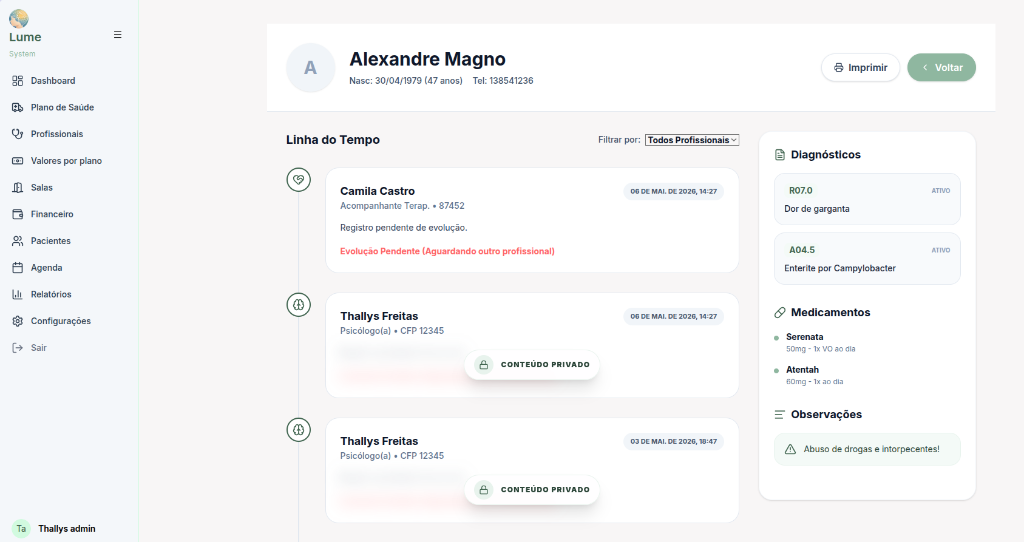Go back using Voltar button
The height and width of the screenshot is (542, 1024).
[x=942, y=67]
